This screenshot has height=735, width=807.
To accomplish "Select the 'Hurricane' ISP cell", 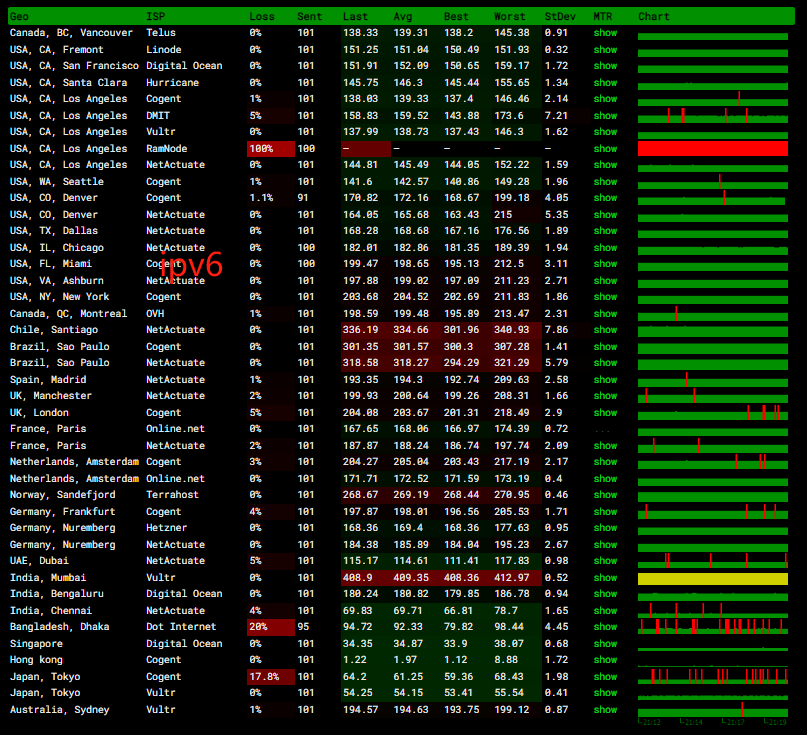I will tap(172, 83).
